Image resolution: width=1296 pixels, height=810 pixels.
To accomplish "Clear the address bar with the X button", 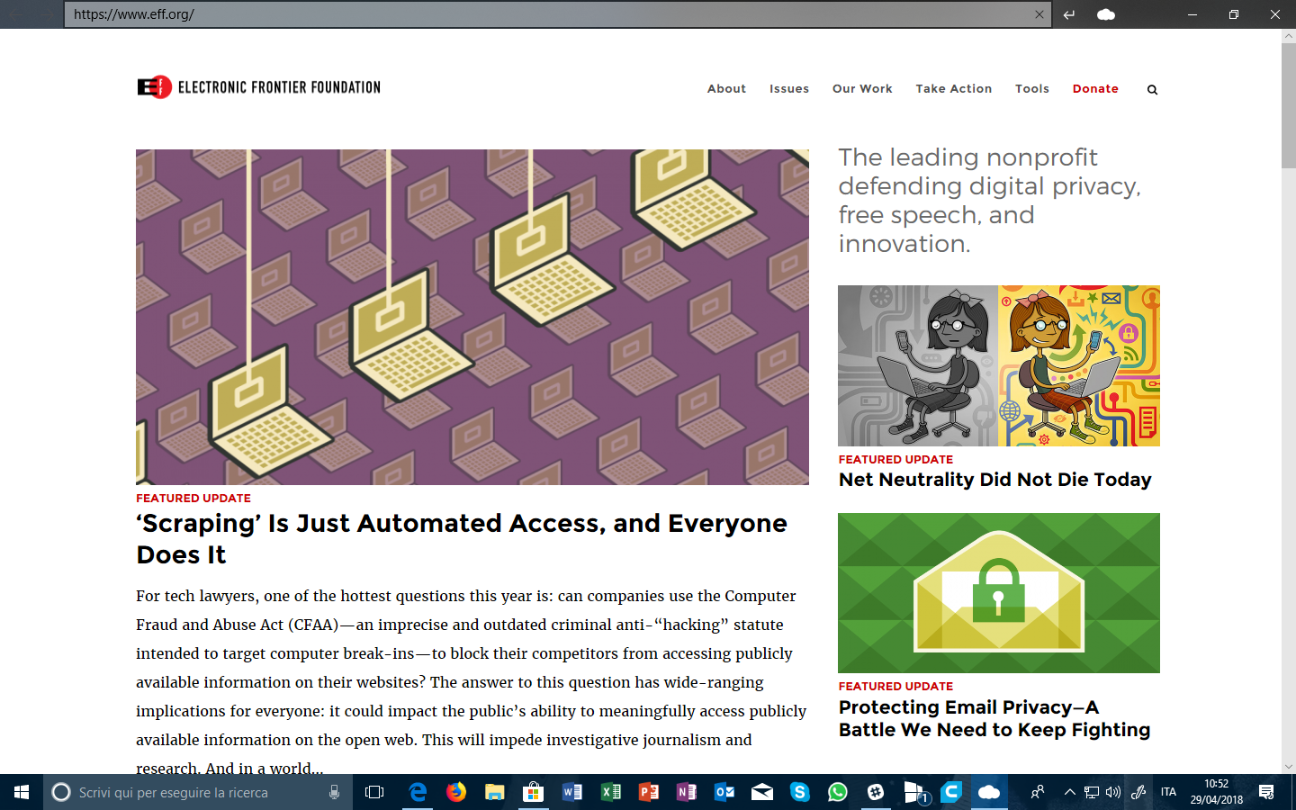I will 1040,14.
